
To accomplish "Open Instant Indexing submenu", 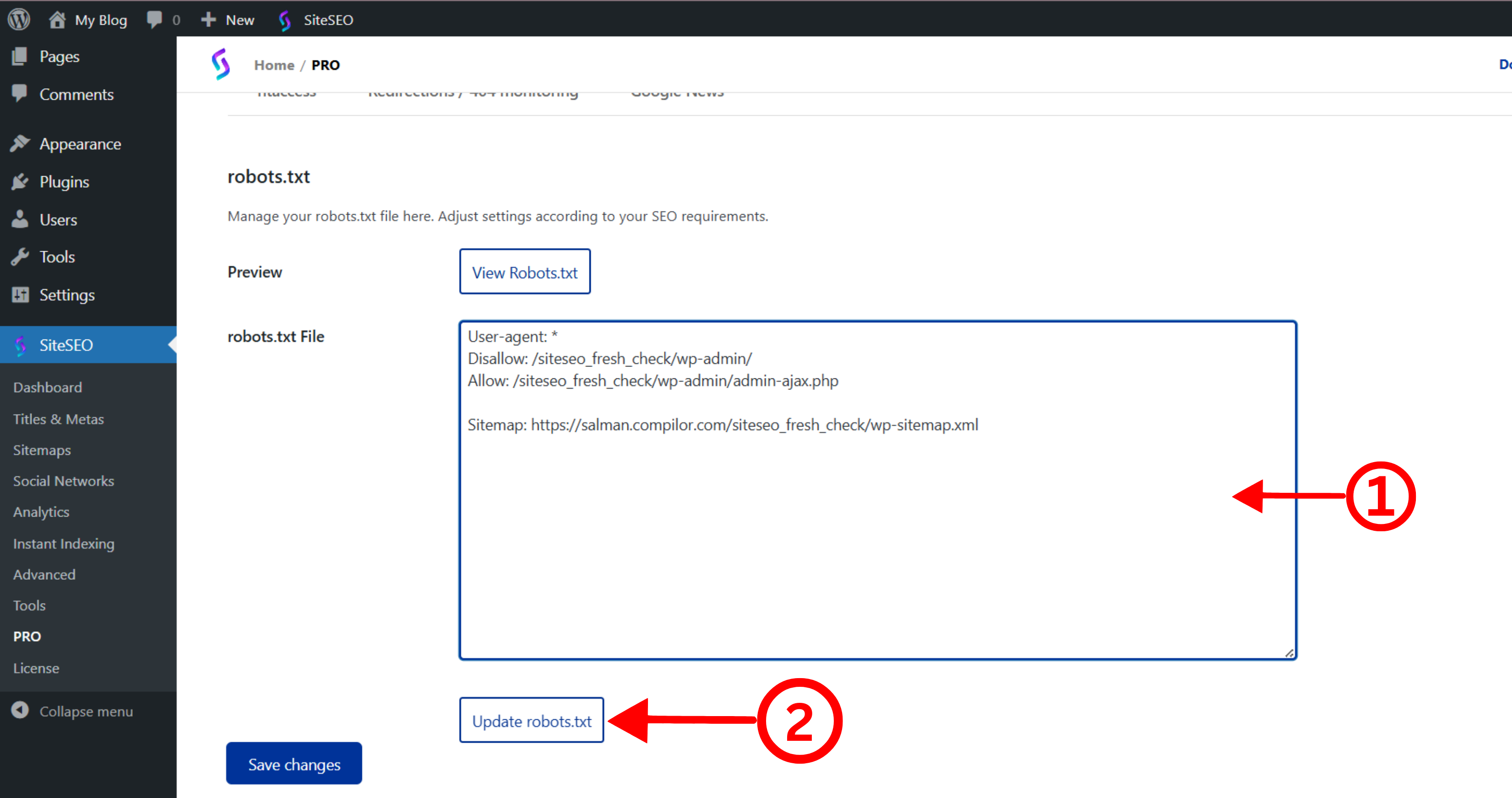I will coord(64,543).
